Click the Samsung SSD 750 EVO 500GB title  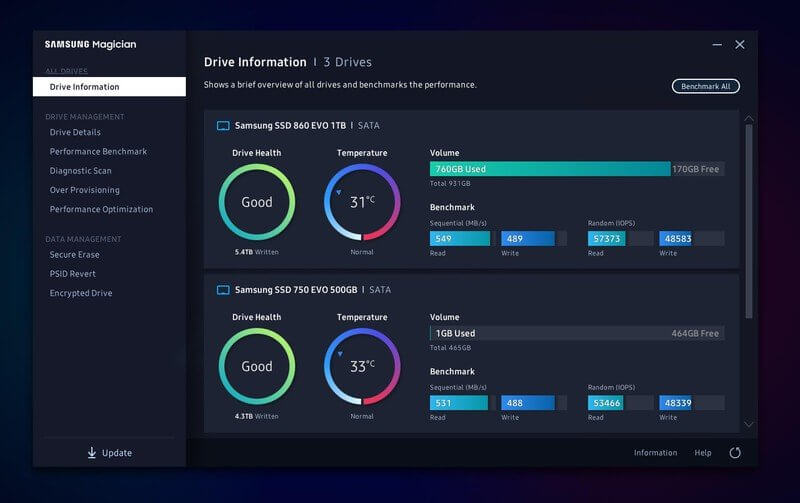pos(296,290)
